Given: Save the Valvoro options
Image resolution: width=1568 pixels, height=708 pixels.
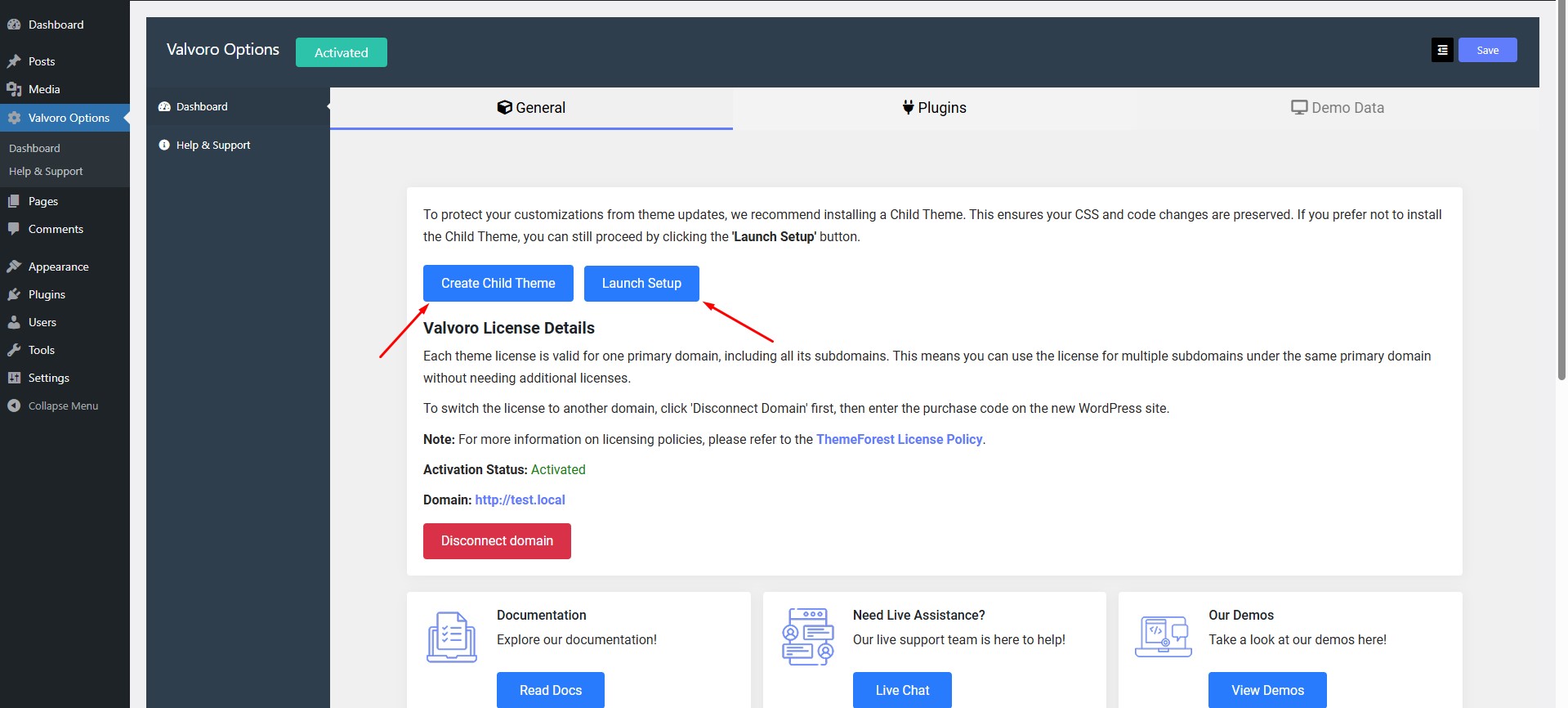Looking at the screenshot, I should coord(1487,51).
